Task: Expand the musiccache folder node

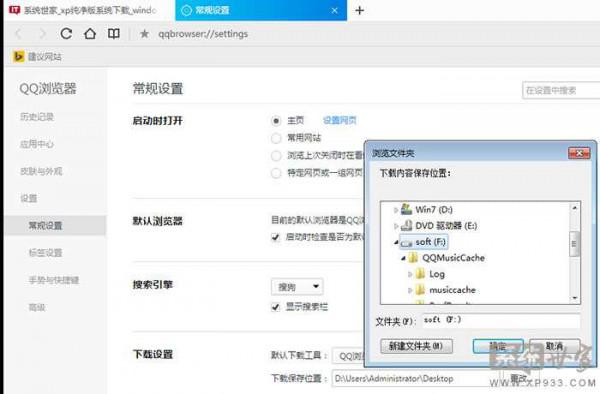Action: click(x=410, y=290)
